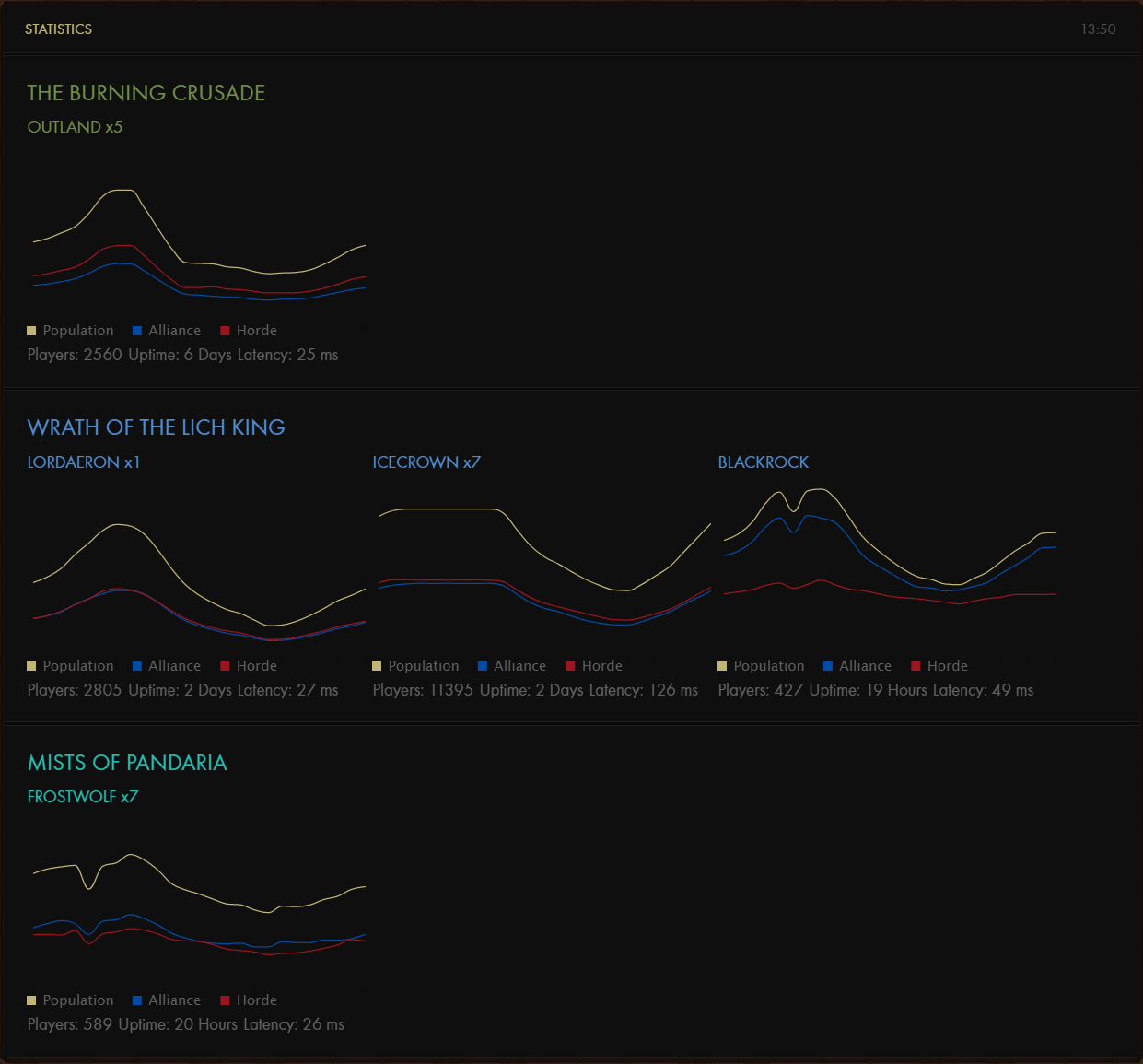Toggle Horde legend swatch for Icecrown

point(571,666)
